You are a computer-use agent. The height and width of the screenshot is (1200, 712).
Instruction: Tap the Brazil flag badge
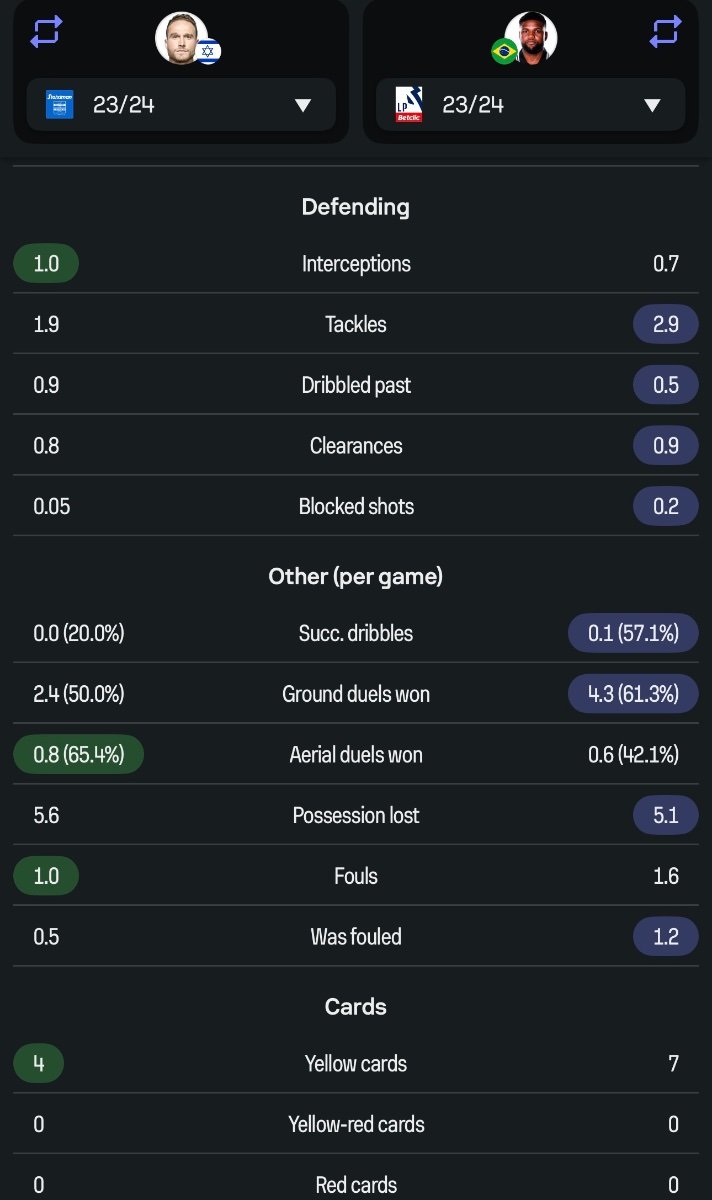(x=504, y=51)
